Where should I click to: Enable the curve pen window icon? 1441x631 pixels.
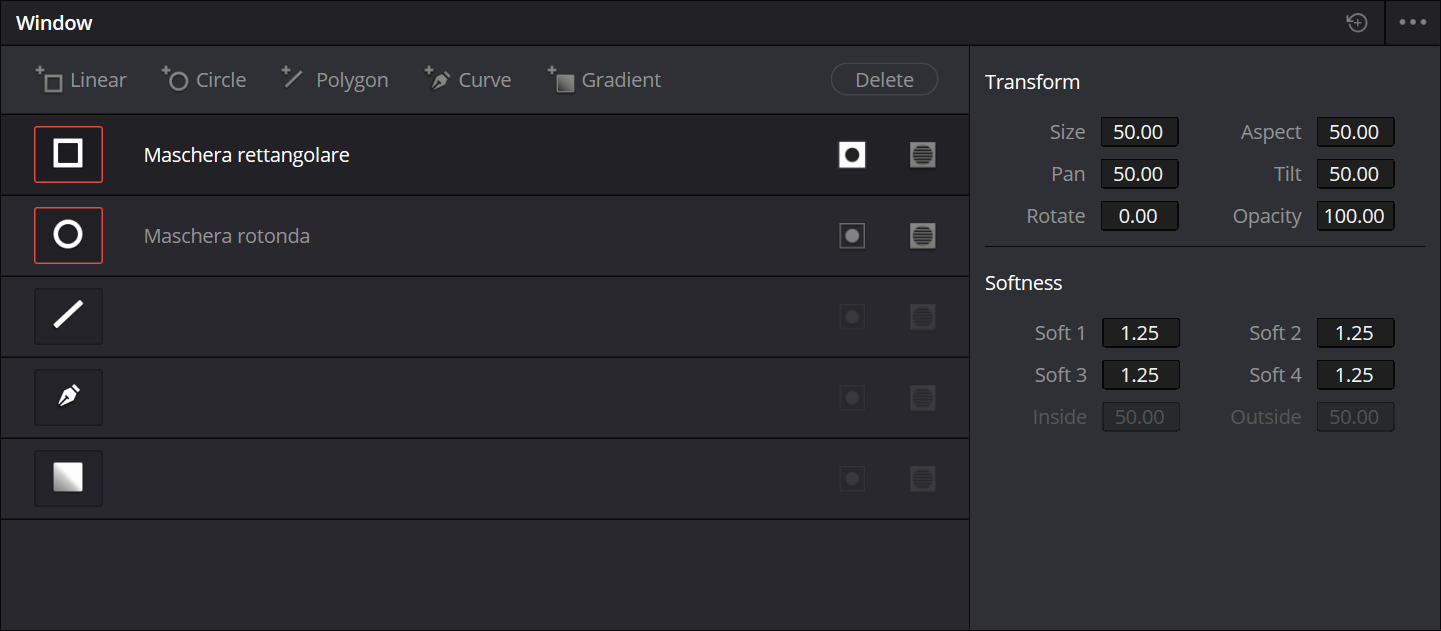point(68,398)
